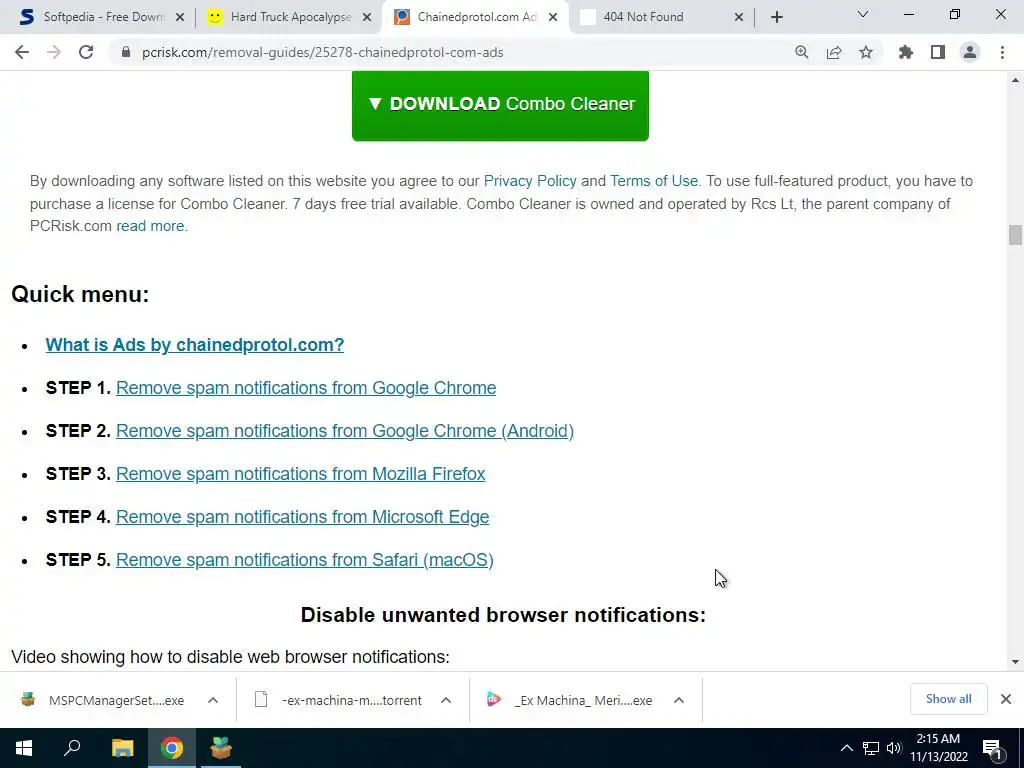Viewport: 1024px width, 768px height.
Task: Open the network tray icon
Action: pyautogui.click(x=871, y=748)
